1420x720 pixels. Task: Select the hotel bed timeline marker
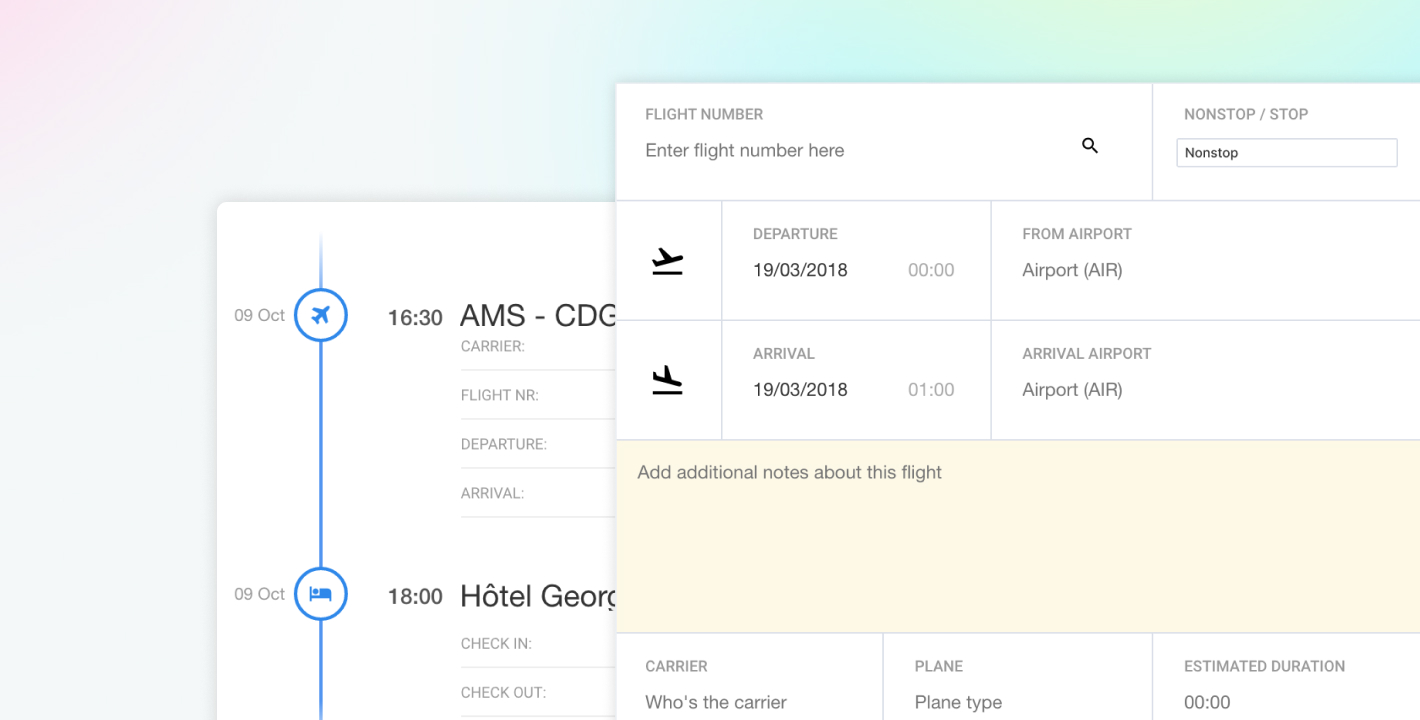point(320,594)
